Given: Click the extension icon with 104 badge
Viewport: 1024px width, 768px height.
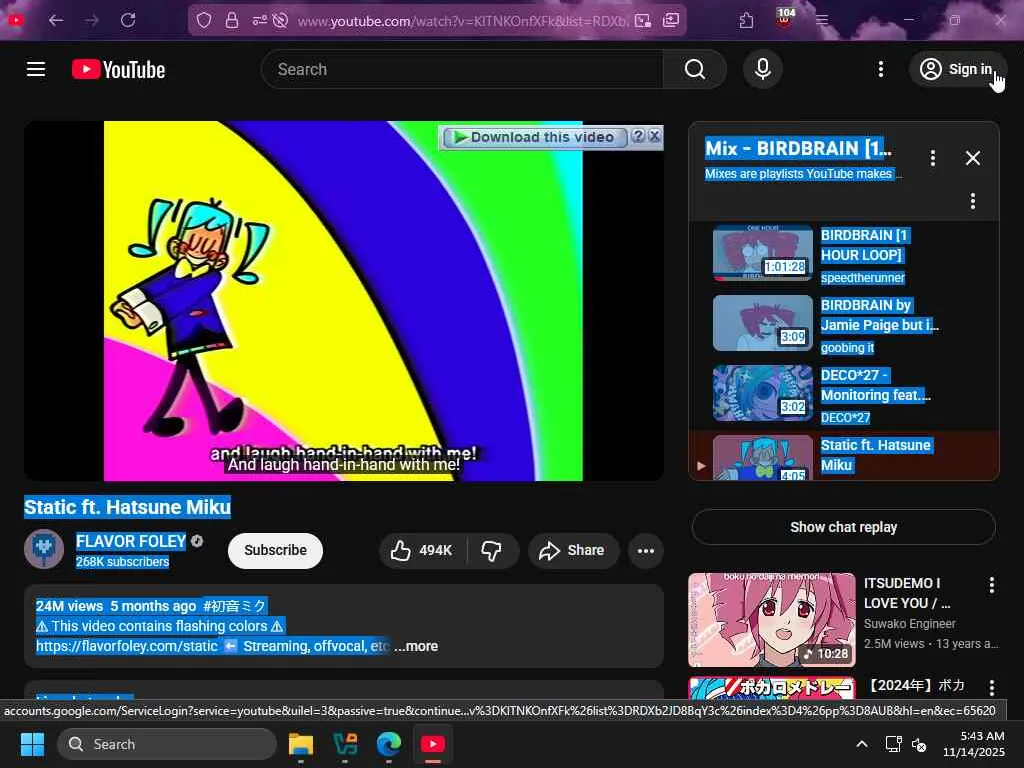Looking at the screenshot, I should pos(785,18).
